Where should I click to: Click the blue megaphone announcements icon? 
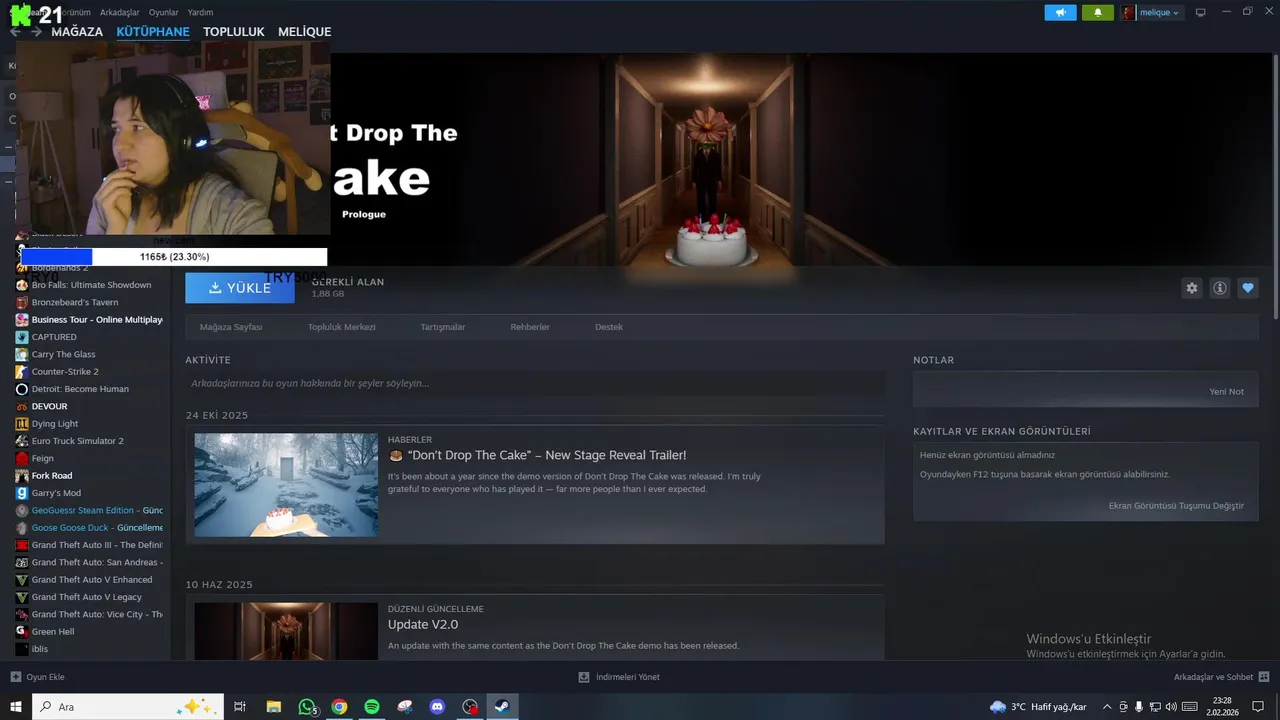1060,13
